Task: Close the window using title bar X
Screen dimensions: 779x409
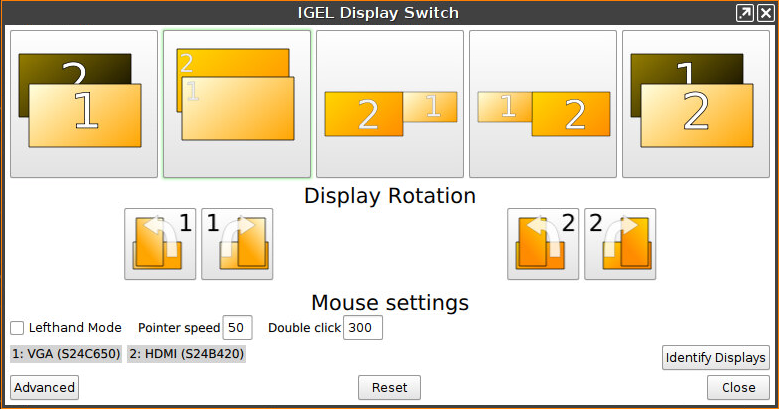Action: click(x=764, y=13)
